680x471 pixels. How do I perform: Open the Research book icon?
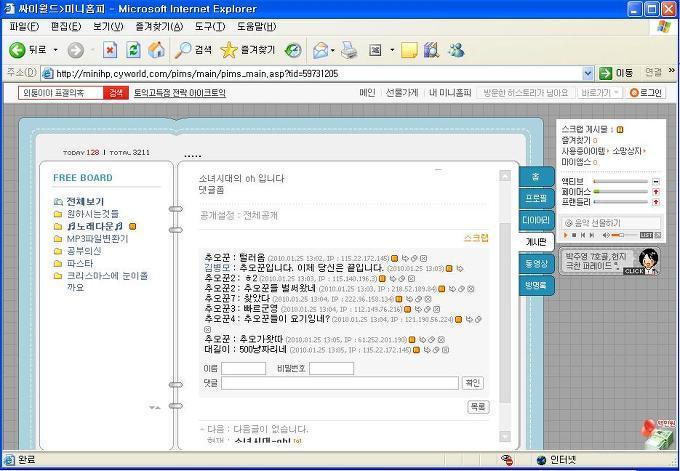point(432,50)
